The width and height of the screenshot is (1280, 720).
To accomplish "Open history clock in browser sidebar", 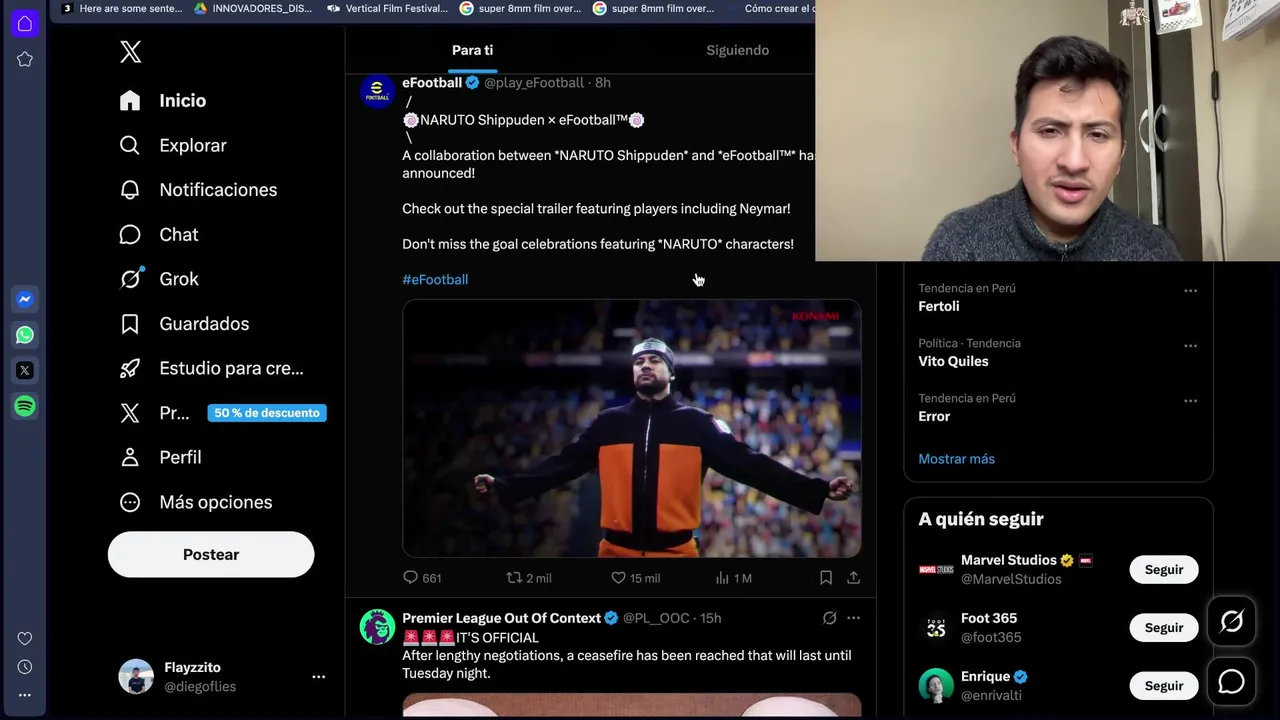I will point(25,667).
